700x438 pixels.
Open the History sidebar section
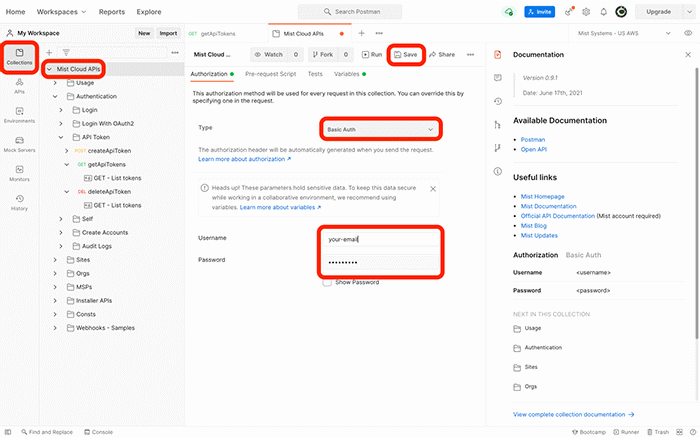tap(19, 203)
